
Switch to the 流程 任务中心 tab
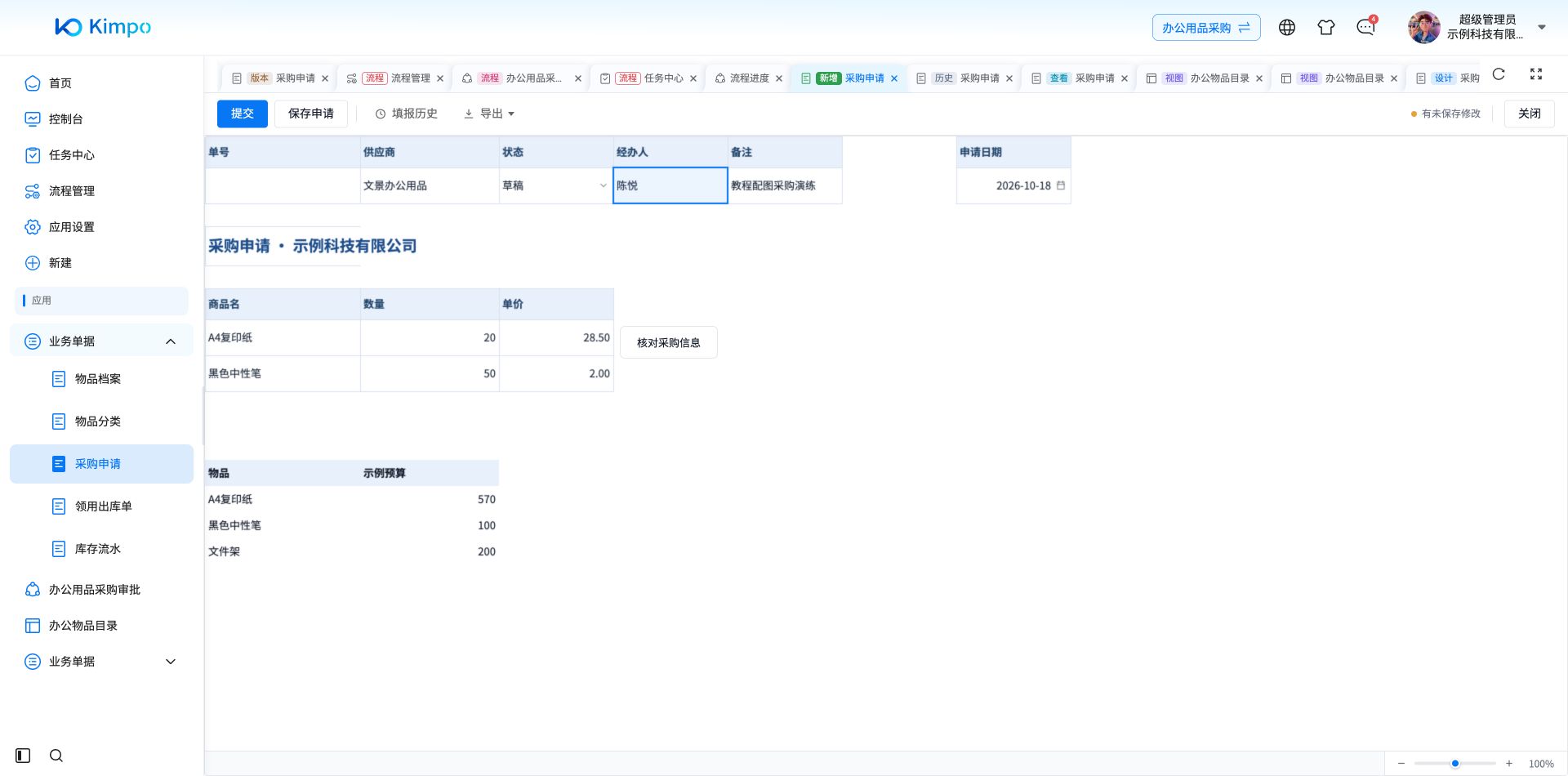648,78
